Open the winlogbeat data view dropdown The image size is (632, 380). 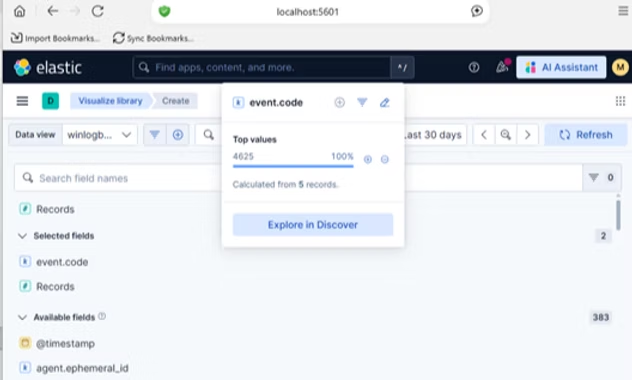point(100,135)
